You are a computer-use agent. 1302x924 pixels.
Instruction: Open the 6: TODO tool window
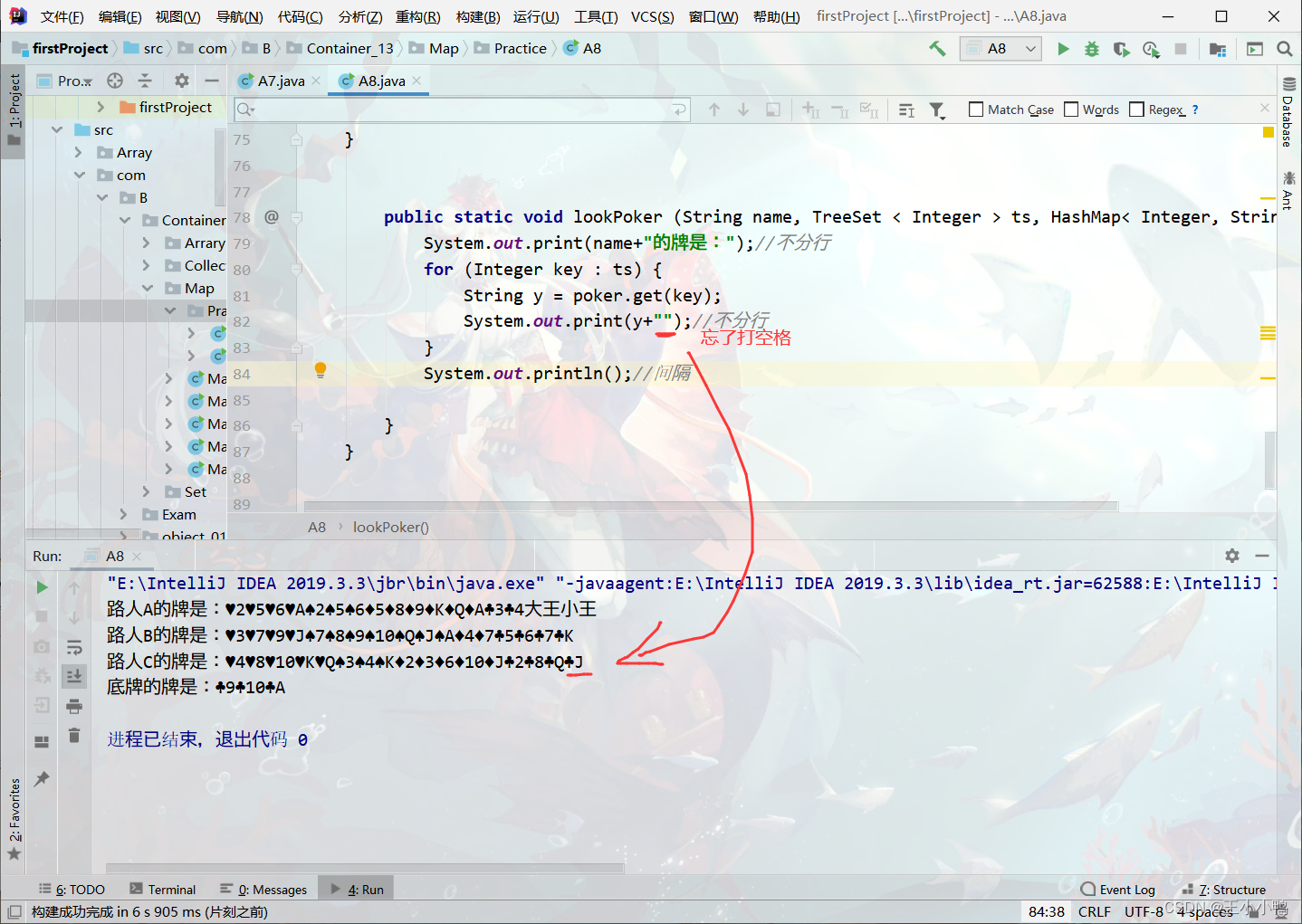coord(72,890)
